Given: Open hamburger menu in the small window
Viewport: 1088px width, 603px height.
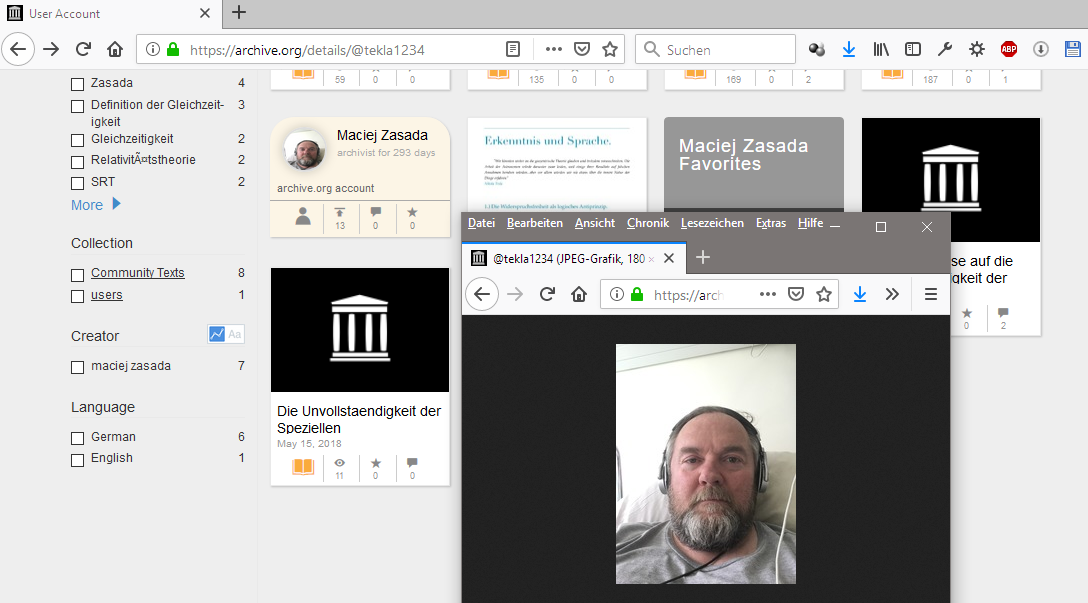Looking at the screenshot, I should (930, 294).
